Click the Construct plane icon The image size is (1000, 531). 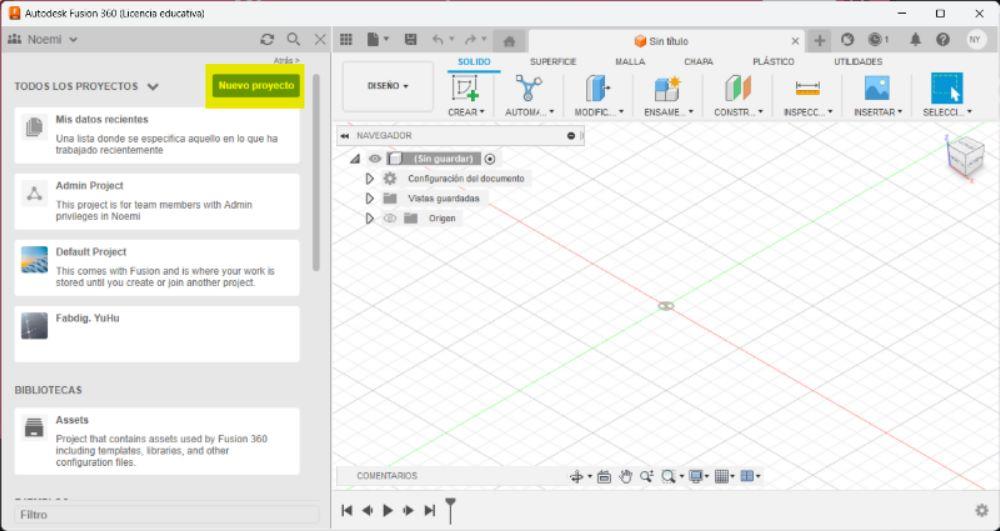(738, 88)
